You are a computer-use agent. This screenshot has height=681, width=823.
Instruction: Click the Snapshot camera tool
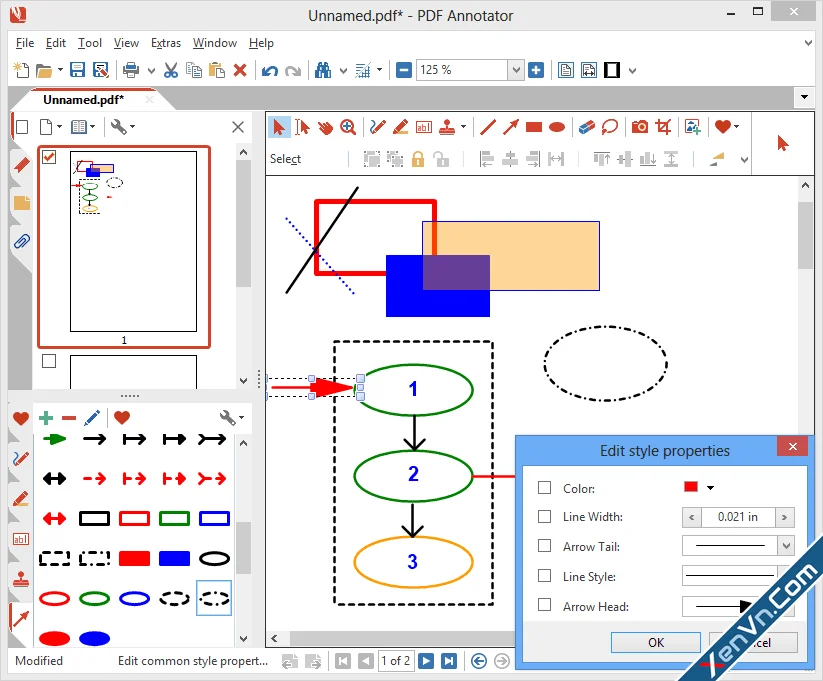tap(639, 127)
